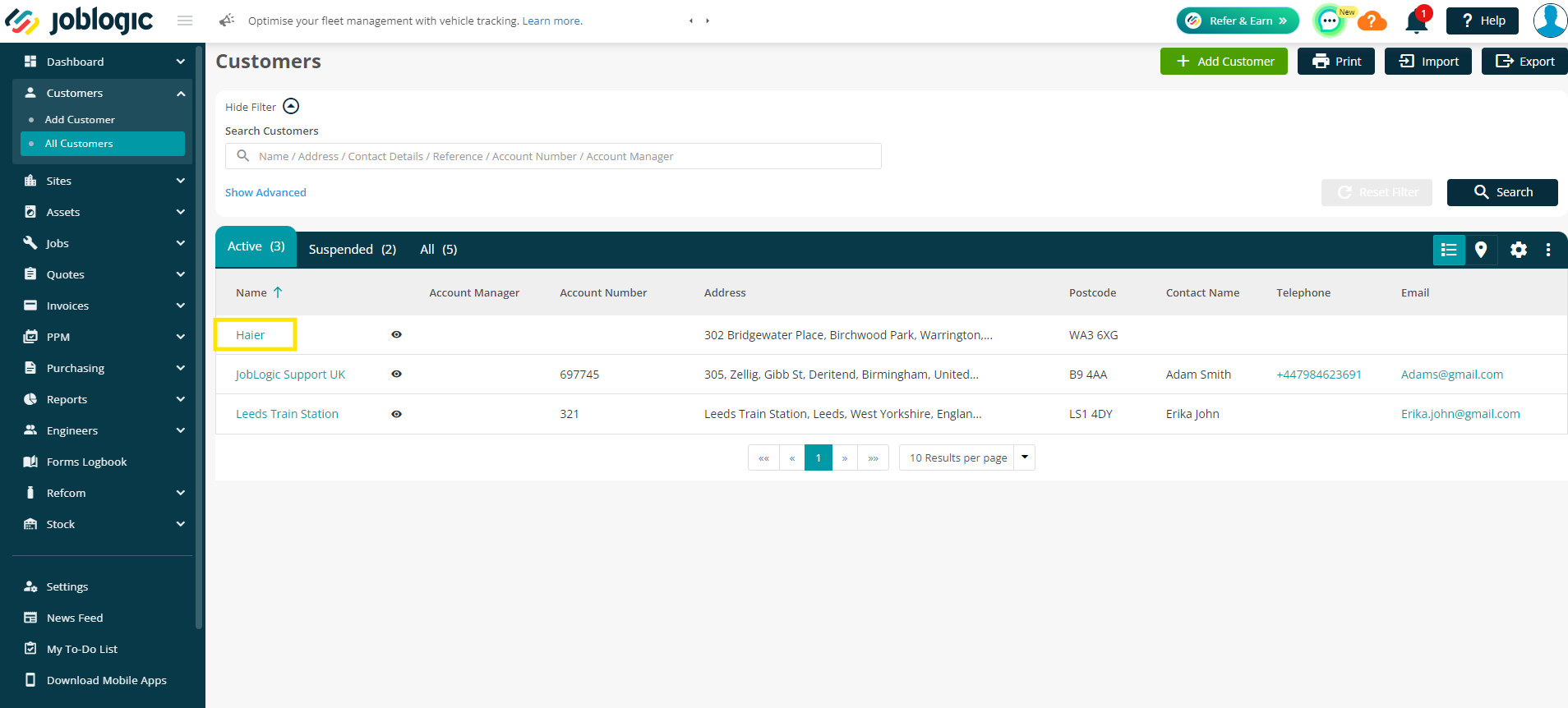Click Adams@gmail.com email link
The height and width of the screenshot is (708, 1568).
(x=1452, y=375)
